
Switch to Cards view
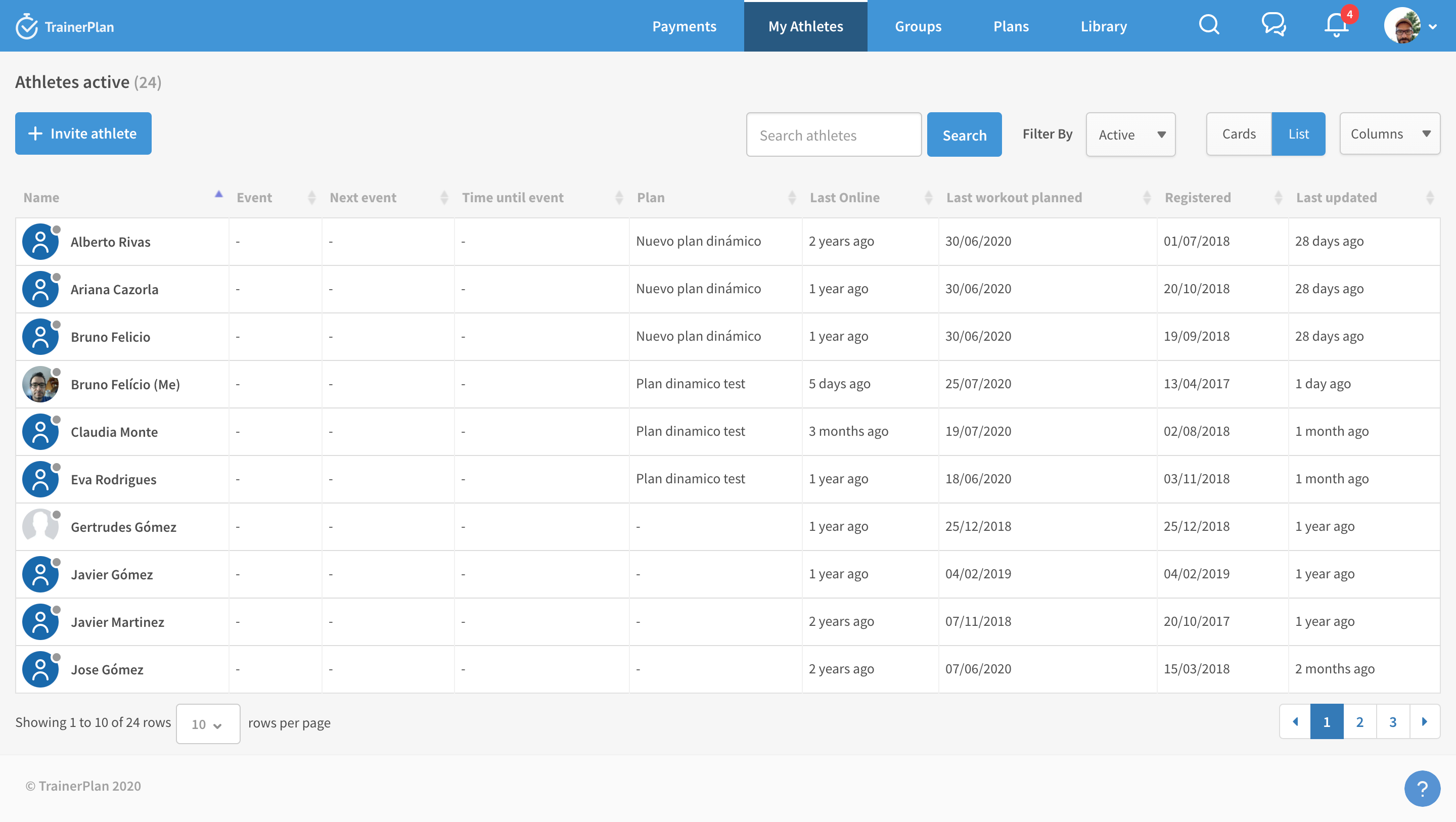coord(1239,134)
